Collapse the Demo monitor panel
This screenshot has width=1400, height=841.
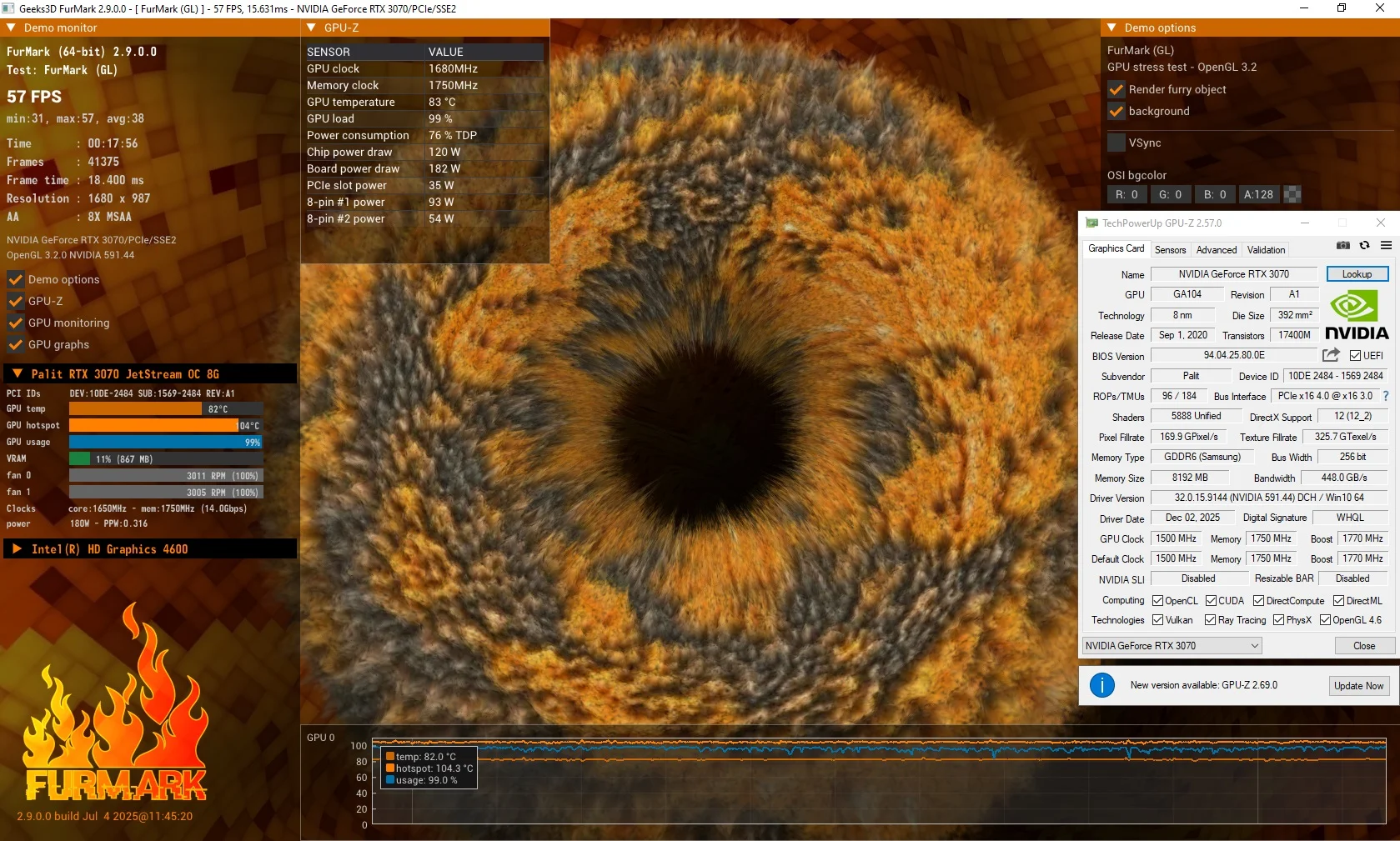(x=12, y=28)
